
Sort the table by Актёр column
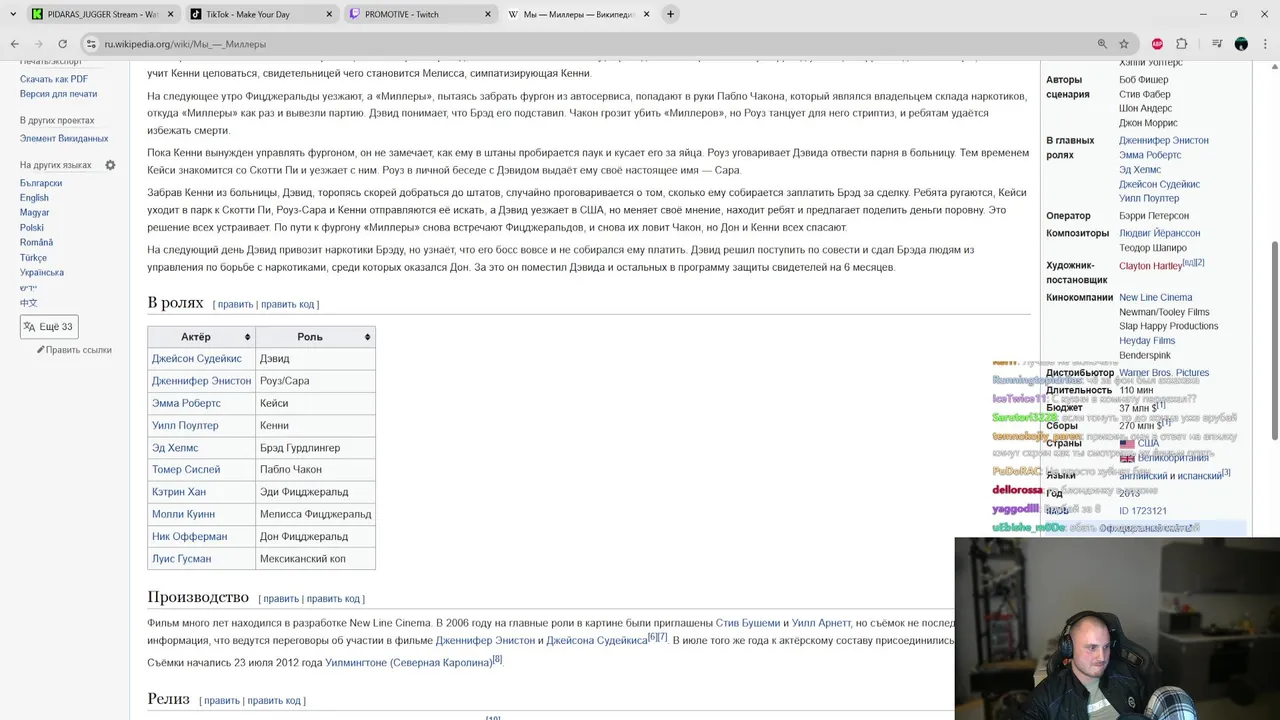248,337
